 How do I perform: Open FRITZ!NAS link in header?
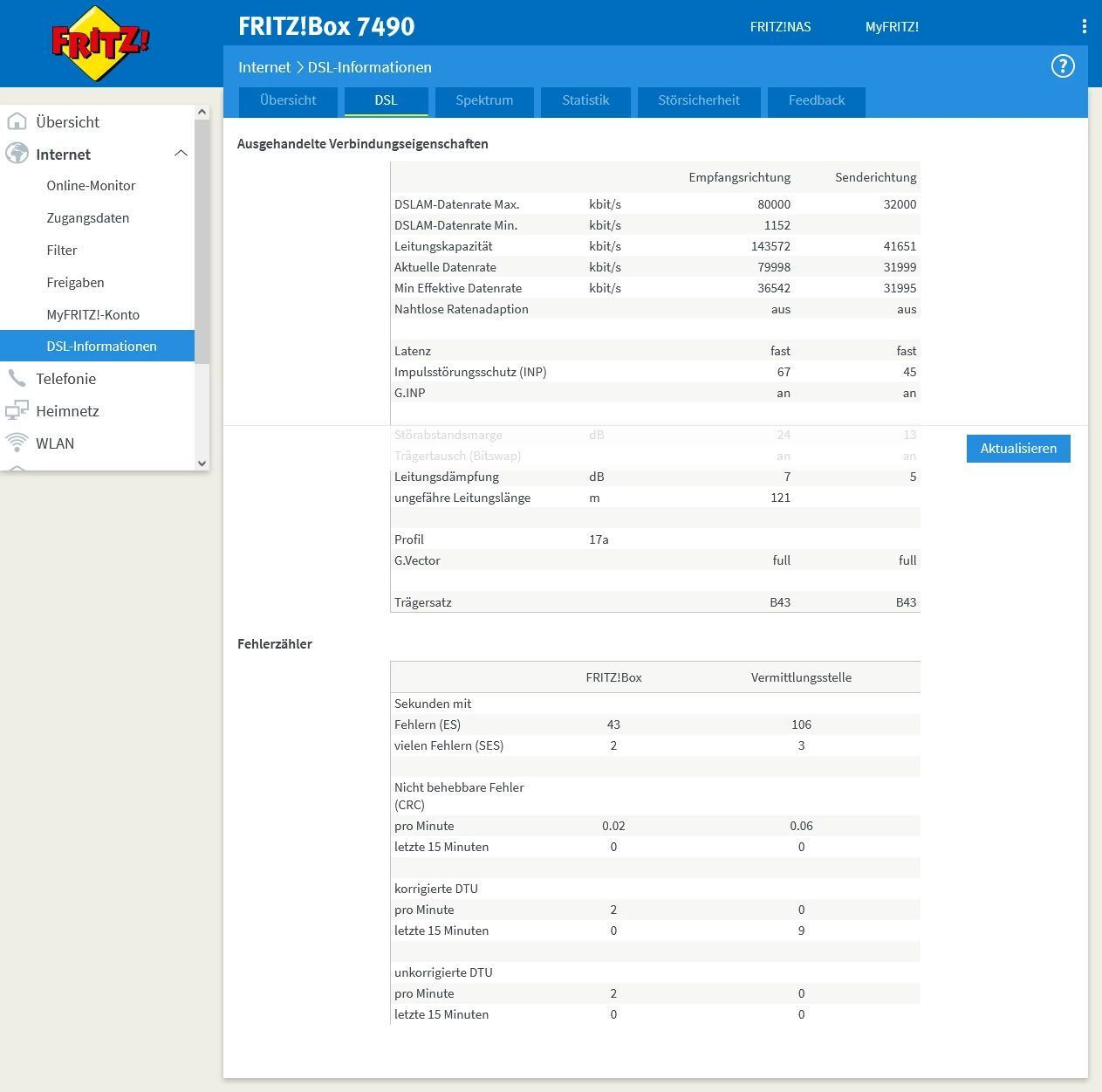[x=780, y=27]
